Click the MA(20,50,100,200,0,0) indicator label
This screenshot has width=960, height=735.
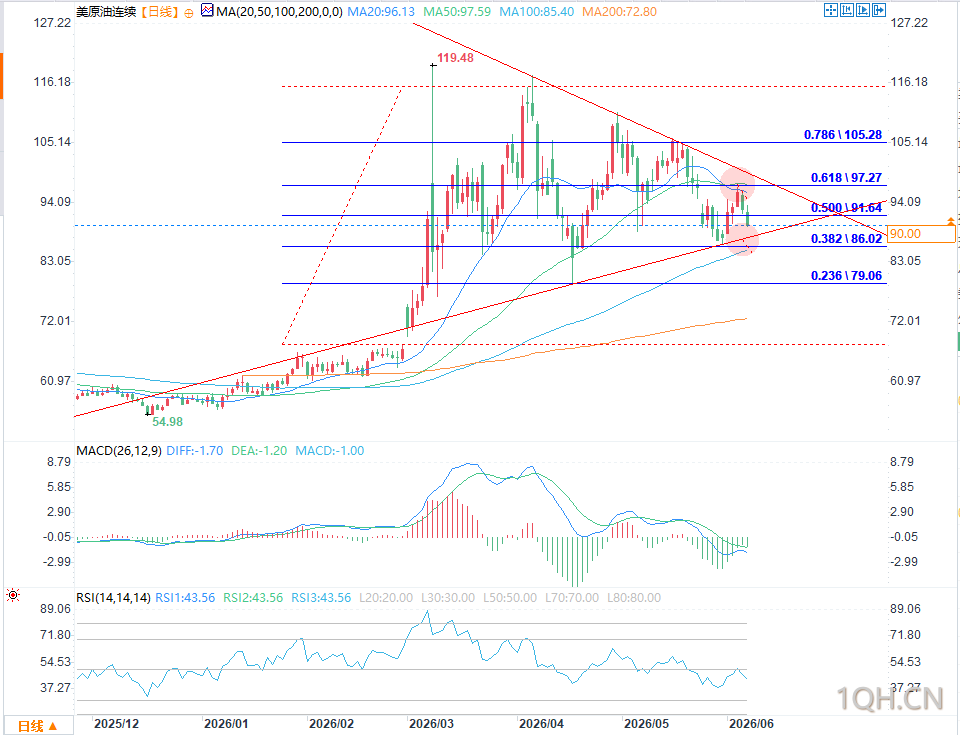click(279, 12)
